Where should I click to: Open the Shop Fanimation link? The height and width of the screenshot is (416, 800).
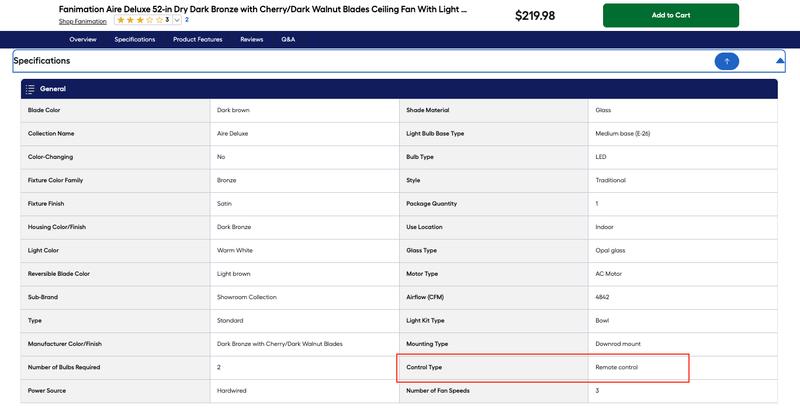[83, 21]
